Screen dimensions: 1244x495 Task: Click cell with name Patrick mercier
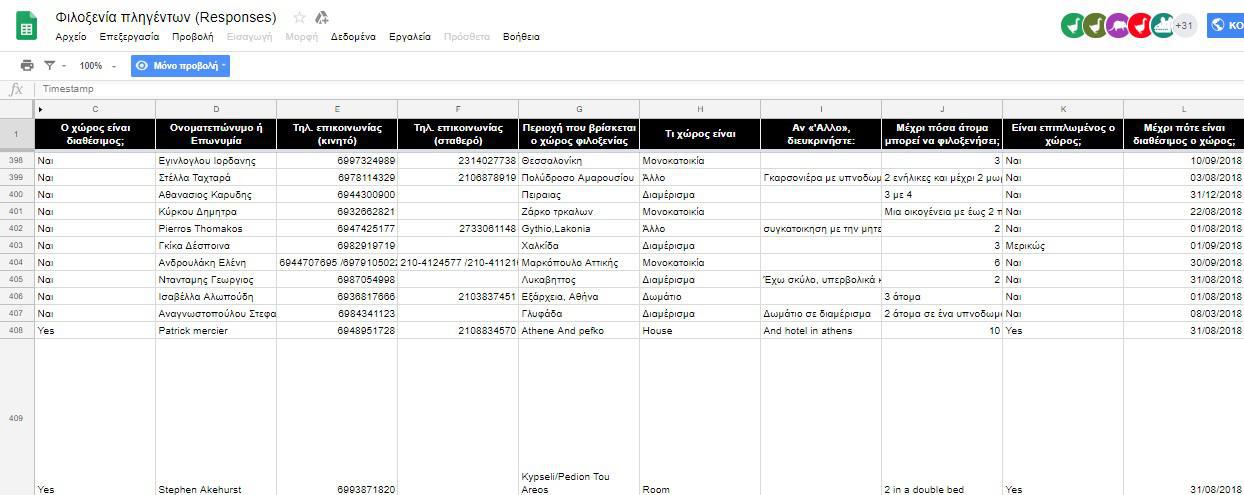[x=215, y=331]
